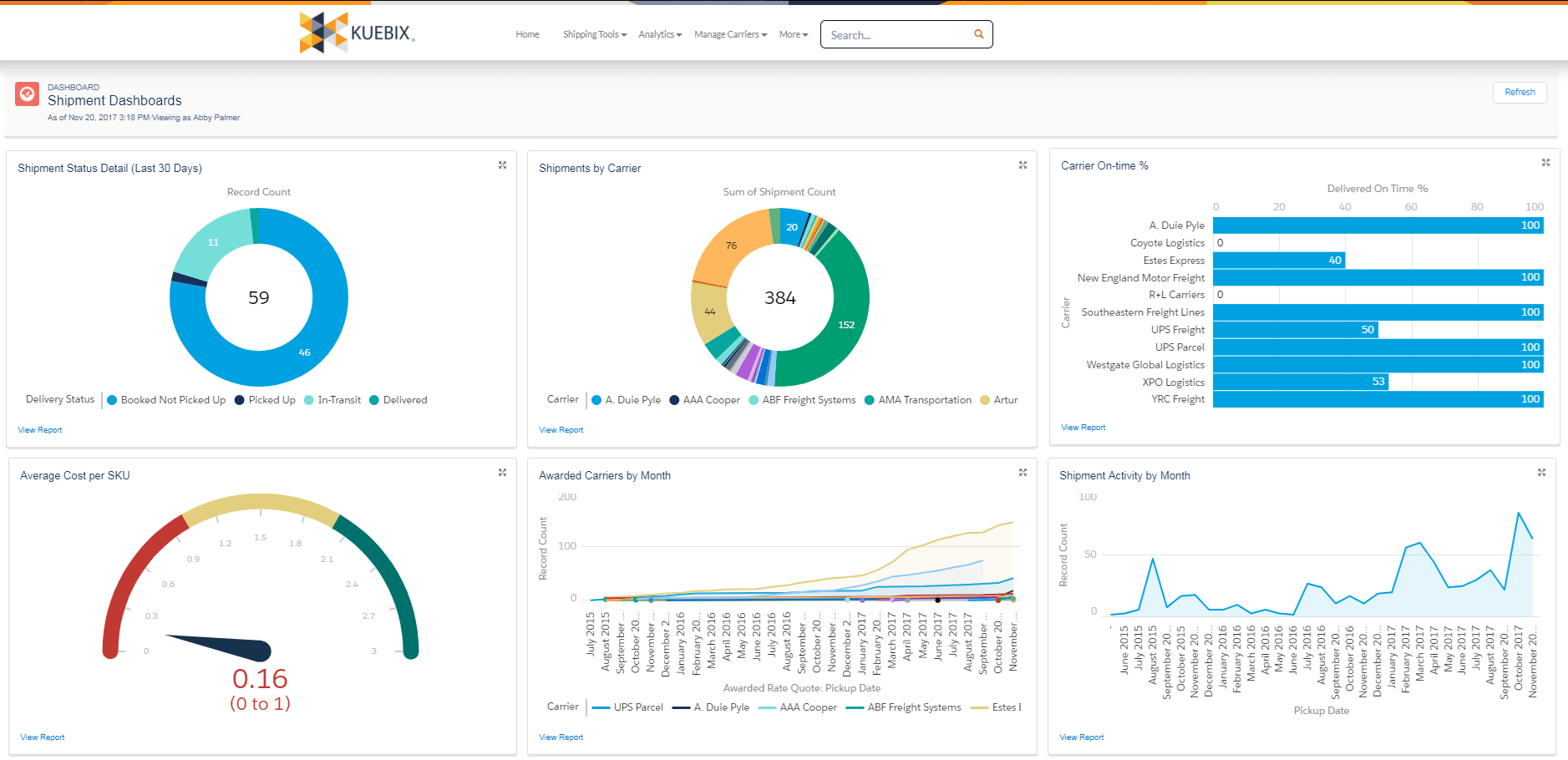Go to the Home menu item
1568x760 pixels.
[527, 35]
